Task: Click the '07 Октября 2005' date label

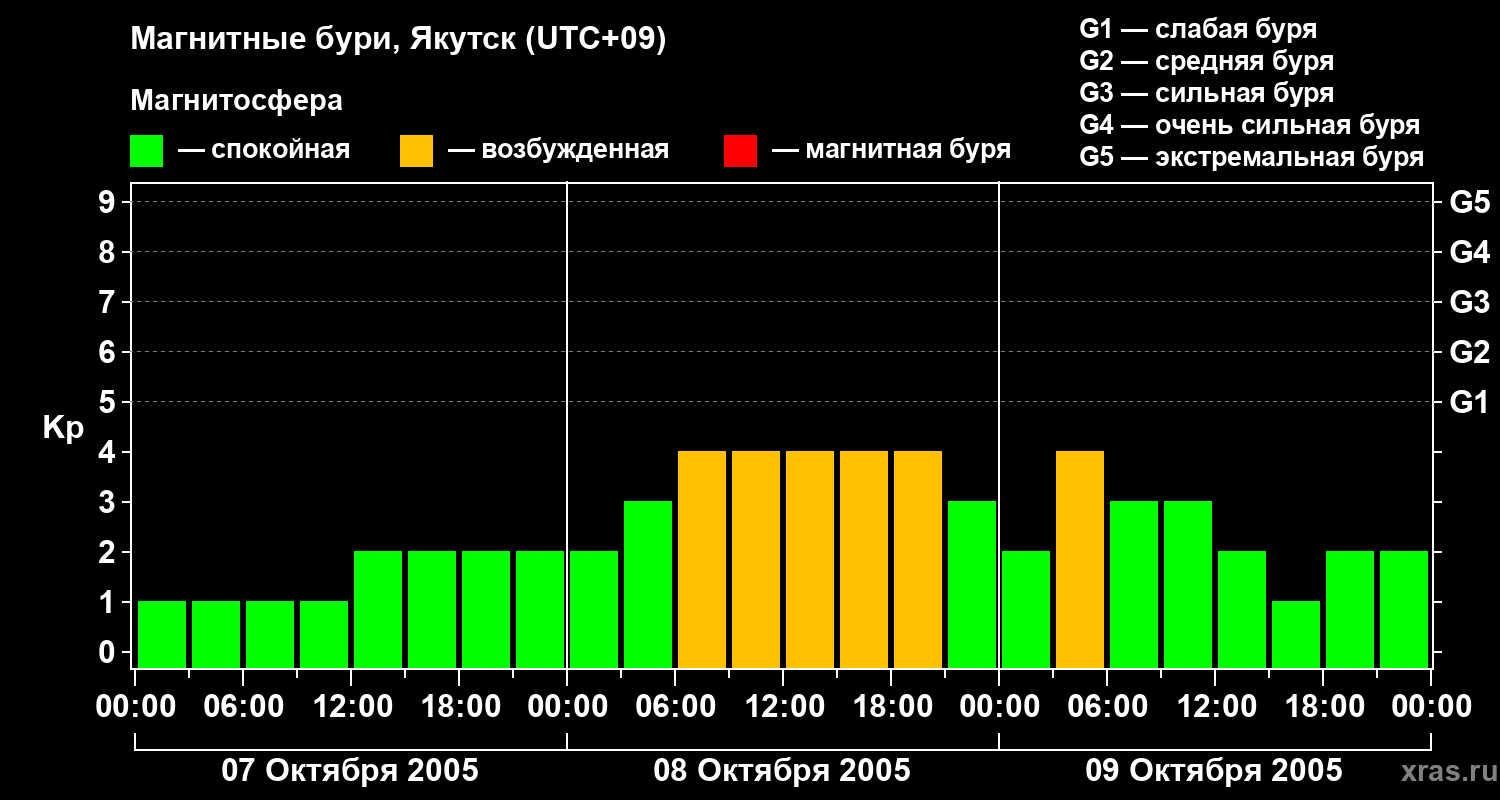Action: click(350, 771)
